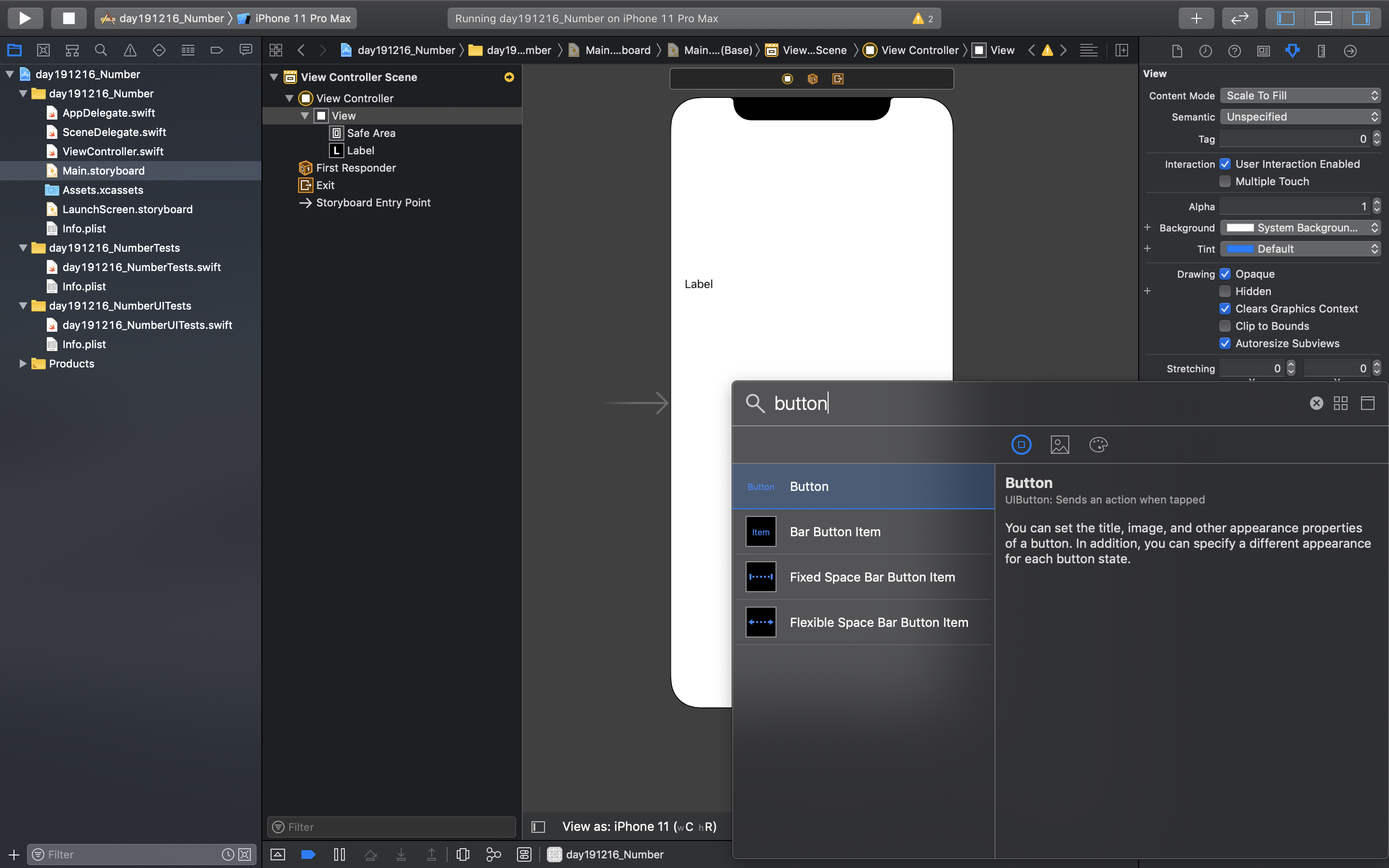Click the Debug View Hierarchy icon
The image size is (1389, 868).
pyautogui.click(x=463, y=854)
